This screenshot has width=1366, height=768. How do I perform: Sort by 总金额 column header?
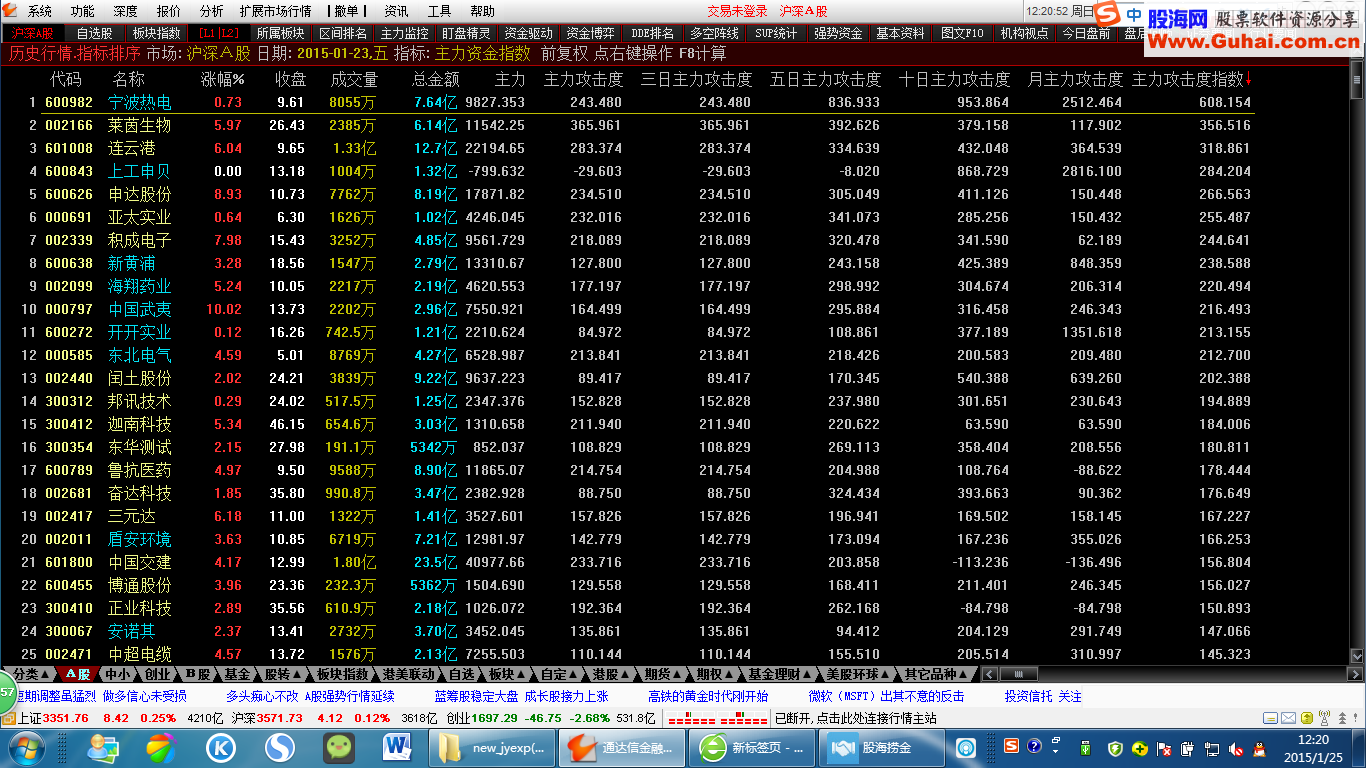[435, 79]
